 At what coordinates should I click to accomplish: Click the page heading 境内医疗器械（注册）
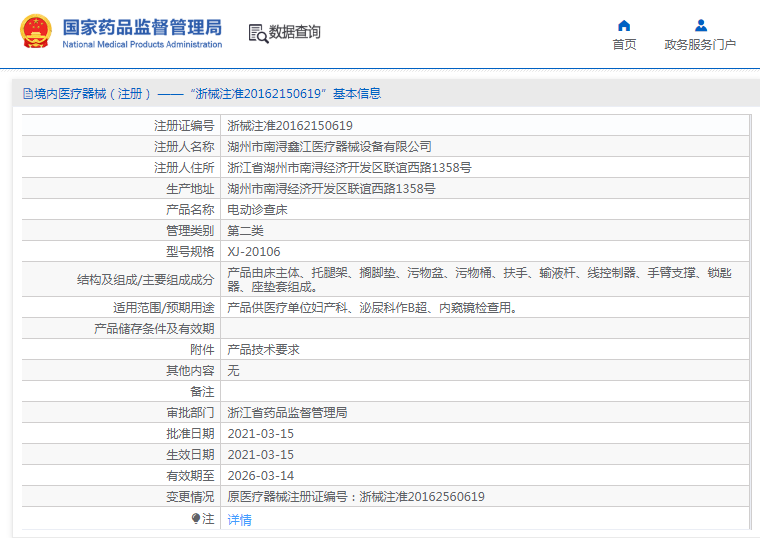(x=93, y=94)
